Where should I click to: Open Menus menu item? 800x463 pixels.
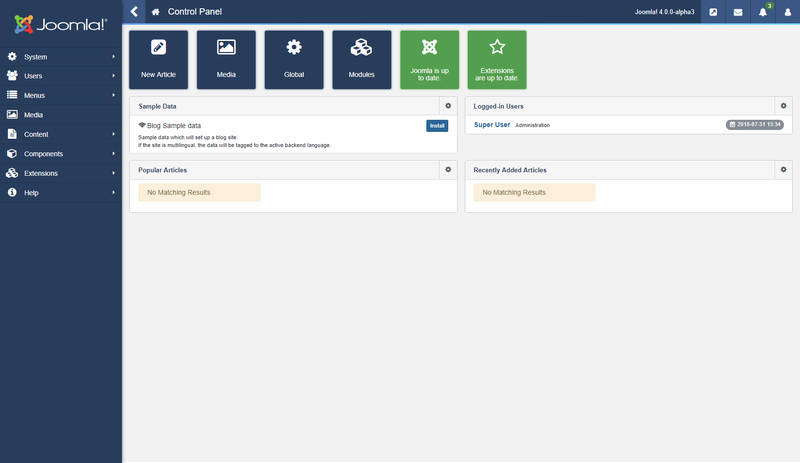[61, 95]
